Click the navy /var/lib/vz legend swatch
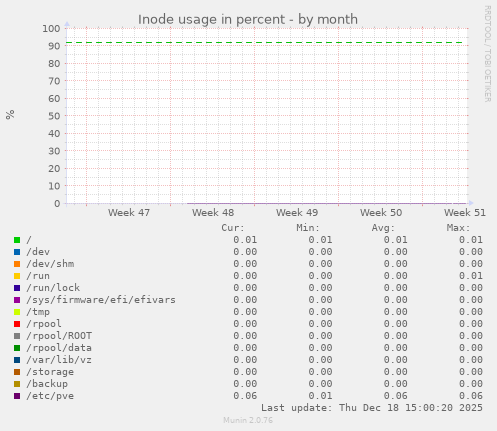 [17, 360]
